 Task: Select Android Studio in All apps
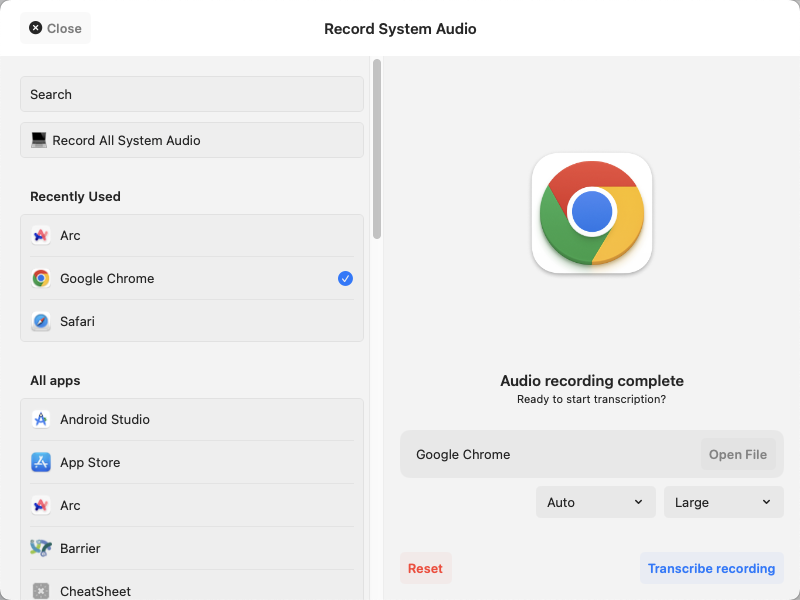[x=192, y=419]
